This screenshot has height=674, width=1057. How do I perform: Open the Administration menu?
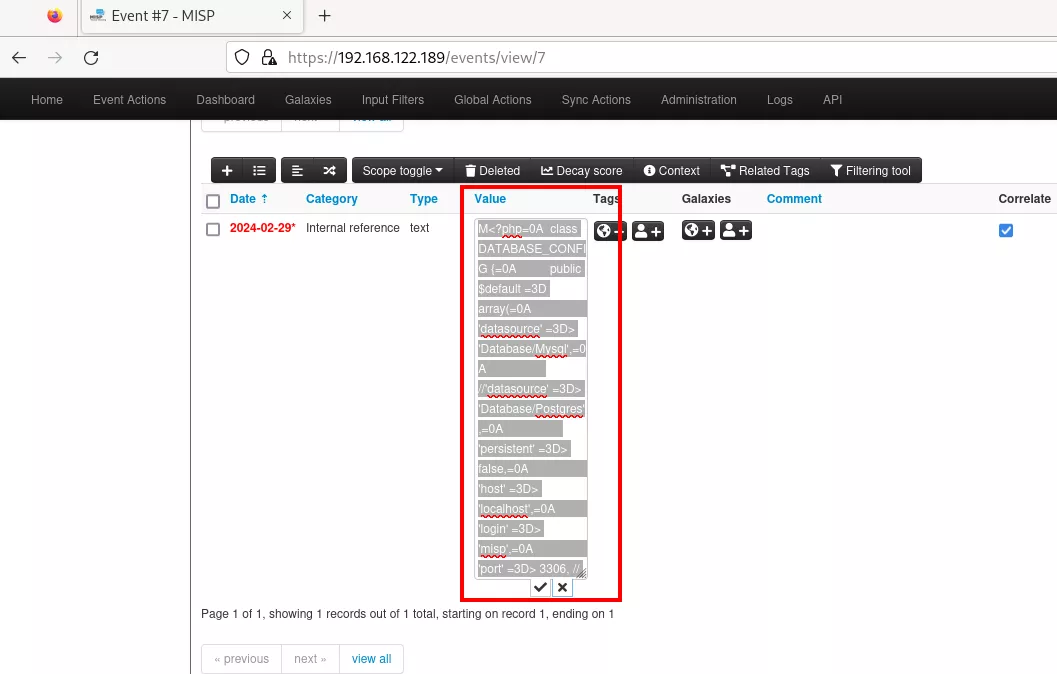click(698, 100)
